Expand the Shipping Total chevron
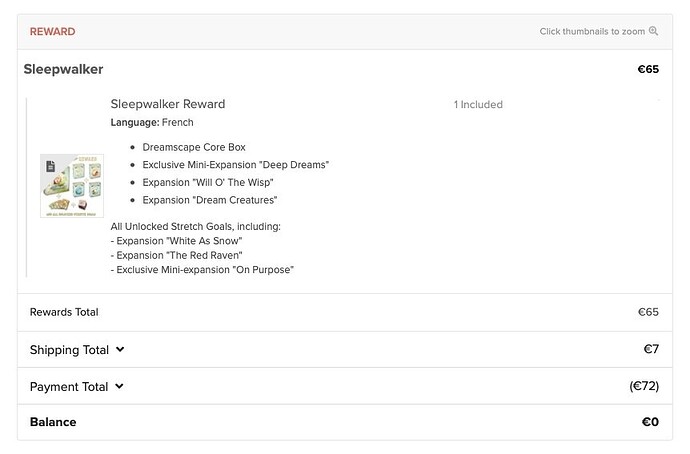 coord(120,350)
